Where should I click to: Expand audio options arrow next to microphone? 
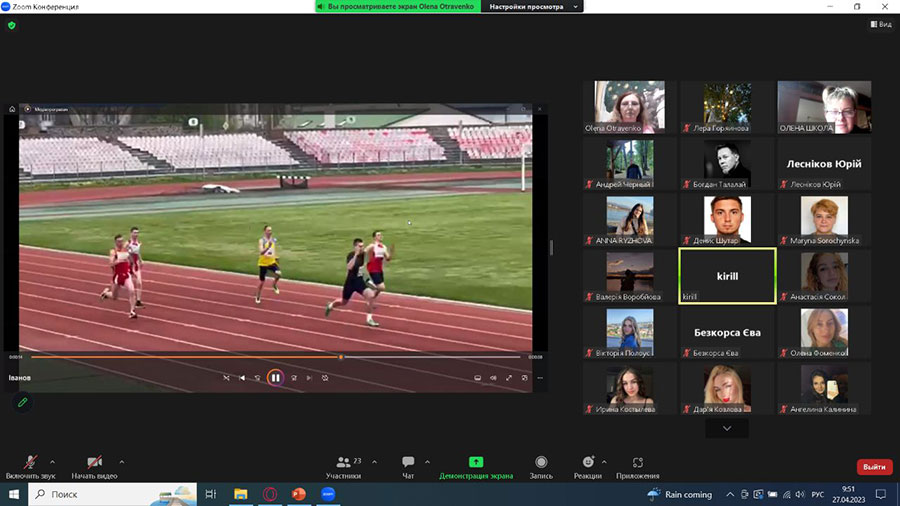pos(58,462)
